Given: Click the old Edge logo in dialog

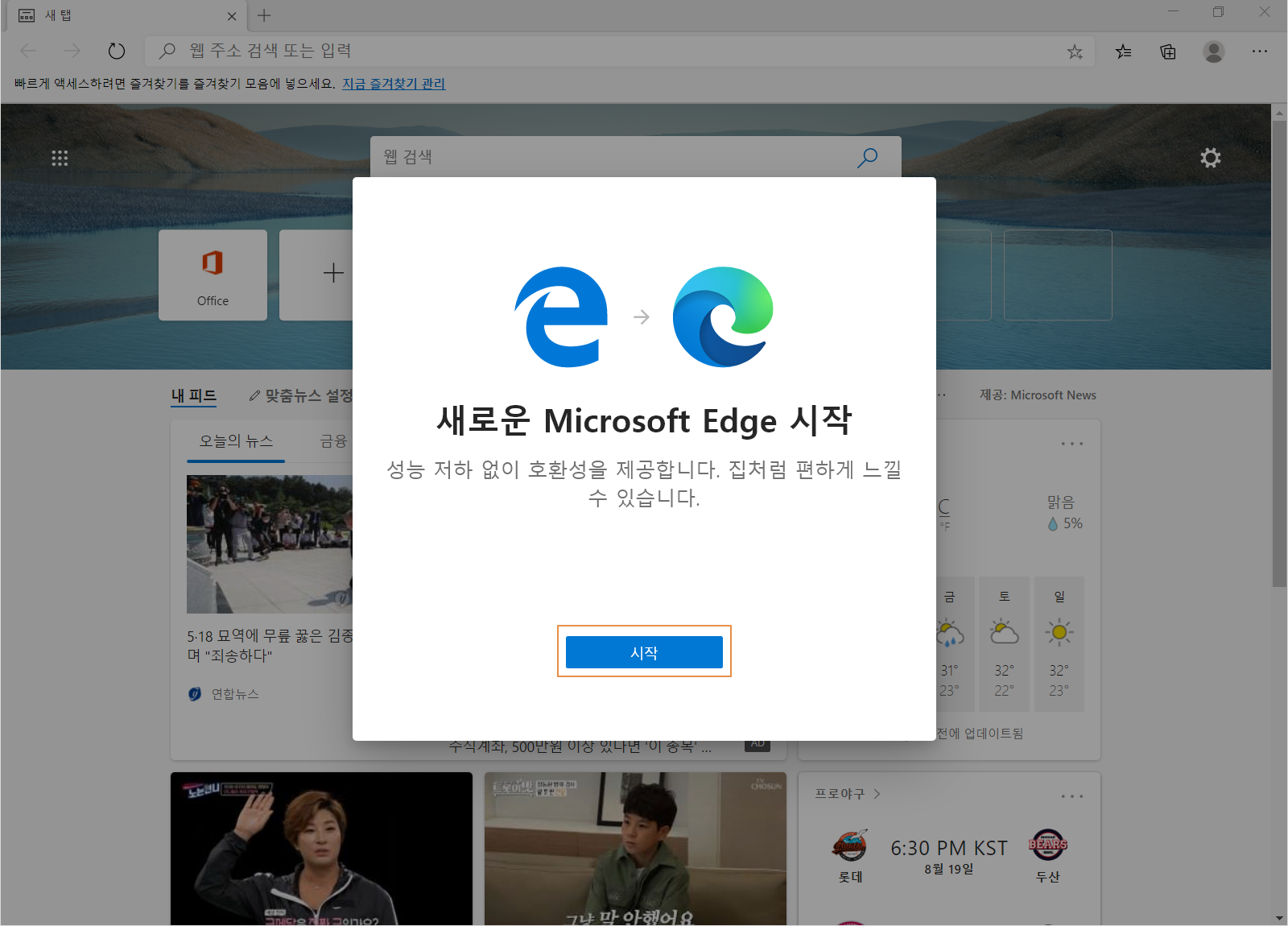Looking at the screenshot, I should point(561,316).
